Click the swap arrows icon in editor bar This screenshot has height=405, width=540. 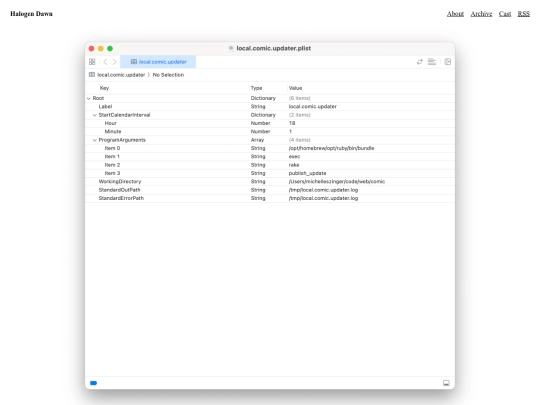419,62
